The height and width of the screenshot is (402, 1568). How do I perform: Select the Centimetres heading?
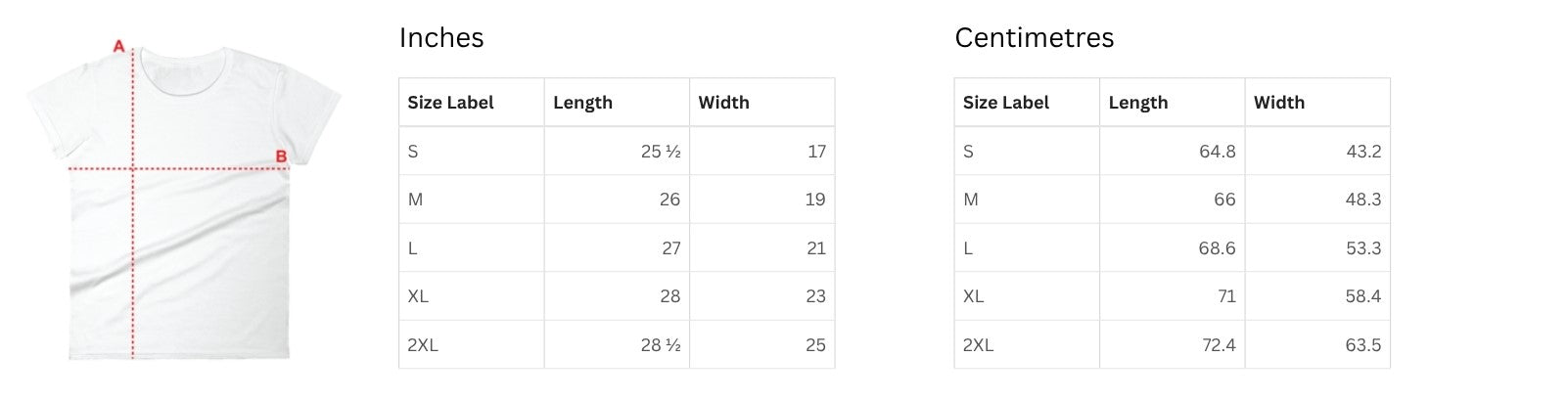click(x=1035, y=37)
